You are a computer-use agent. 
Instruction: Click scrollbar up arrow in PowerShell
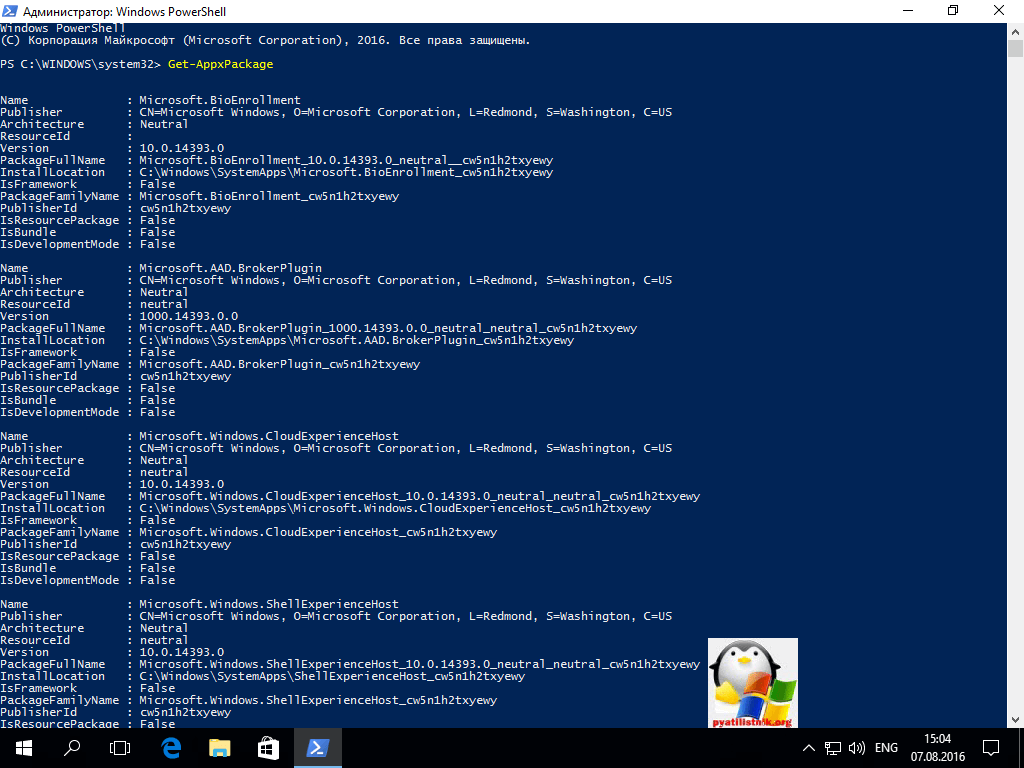pyautogui.click(x=1015, y=31)
